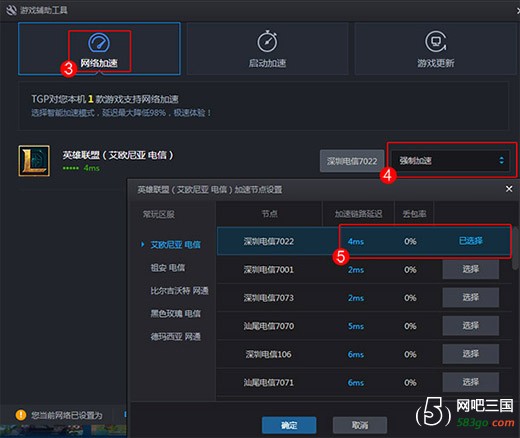Select 德玛西亚 网通 server region
Screen dimensions: 520x438
tap(175, 337)
